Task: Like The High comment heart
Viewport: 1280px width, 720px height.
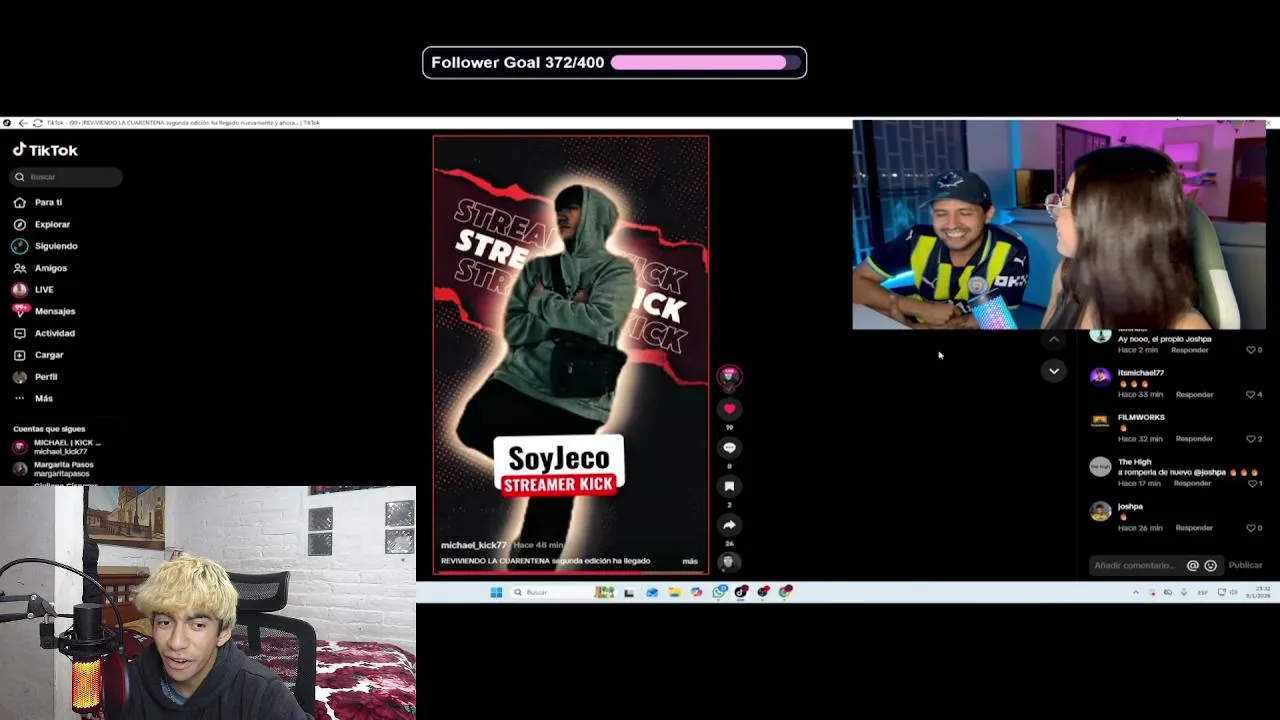Action: (x=1251, y=483)
